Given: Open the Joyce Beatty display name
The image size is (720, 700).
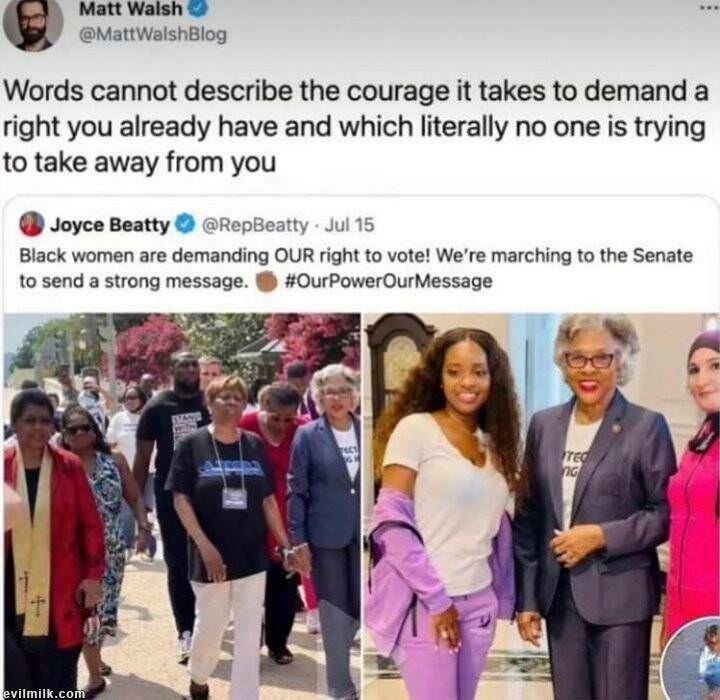Looking at the screenshot, I should click(x=110, y=225).
